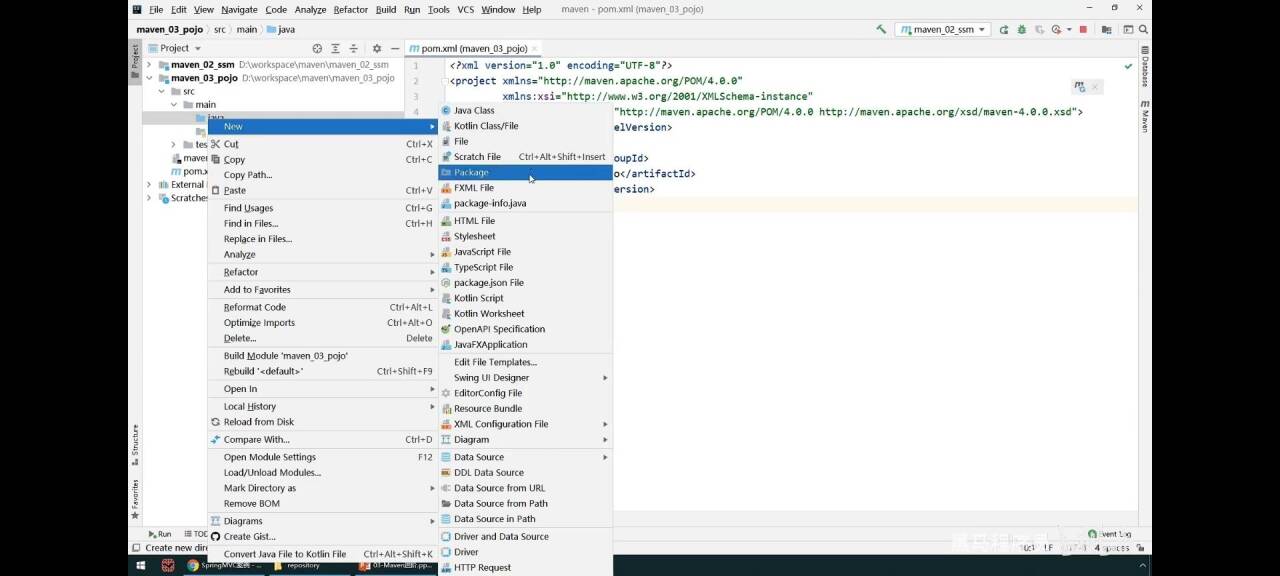
Task: Open the Mark Directory as submenu
Action: 323,488
